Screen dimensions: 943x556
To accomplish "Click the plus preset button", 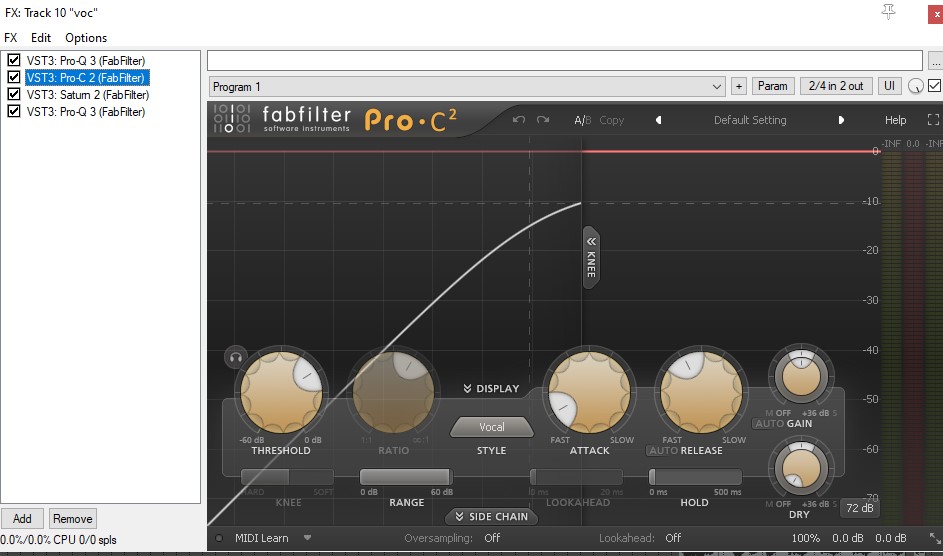I will [739, 87].
